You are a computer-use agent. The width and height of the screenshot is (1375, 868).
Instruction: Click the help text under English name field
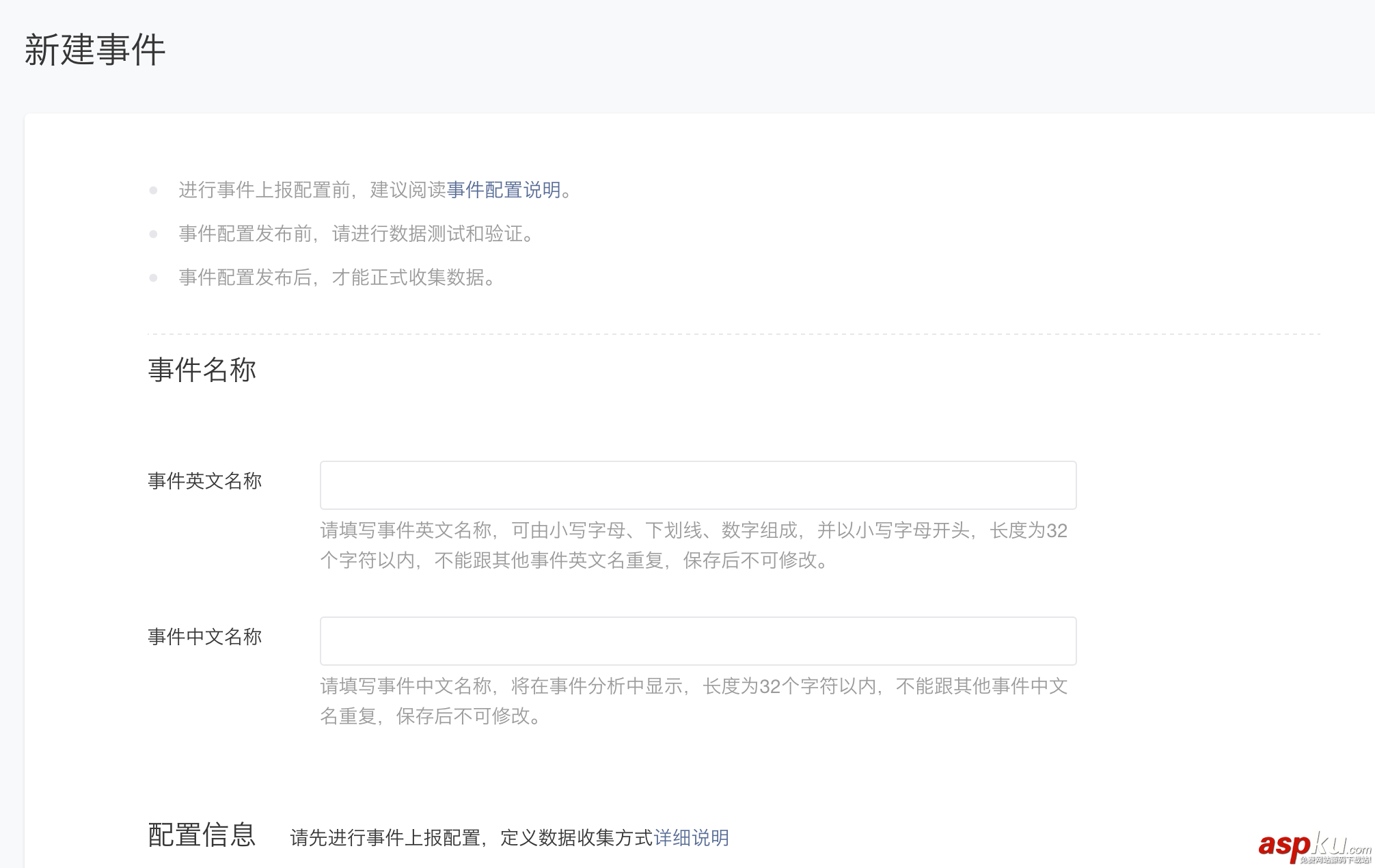(694, 545)
